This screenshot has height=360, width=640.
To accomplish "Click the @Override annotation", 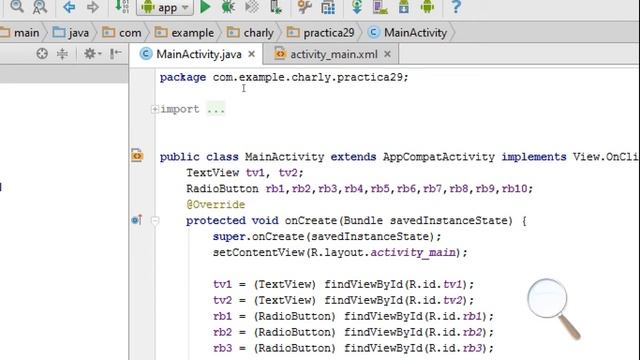I will (x=216, y=204).
